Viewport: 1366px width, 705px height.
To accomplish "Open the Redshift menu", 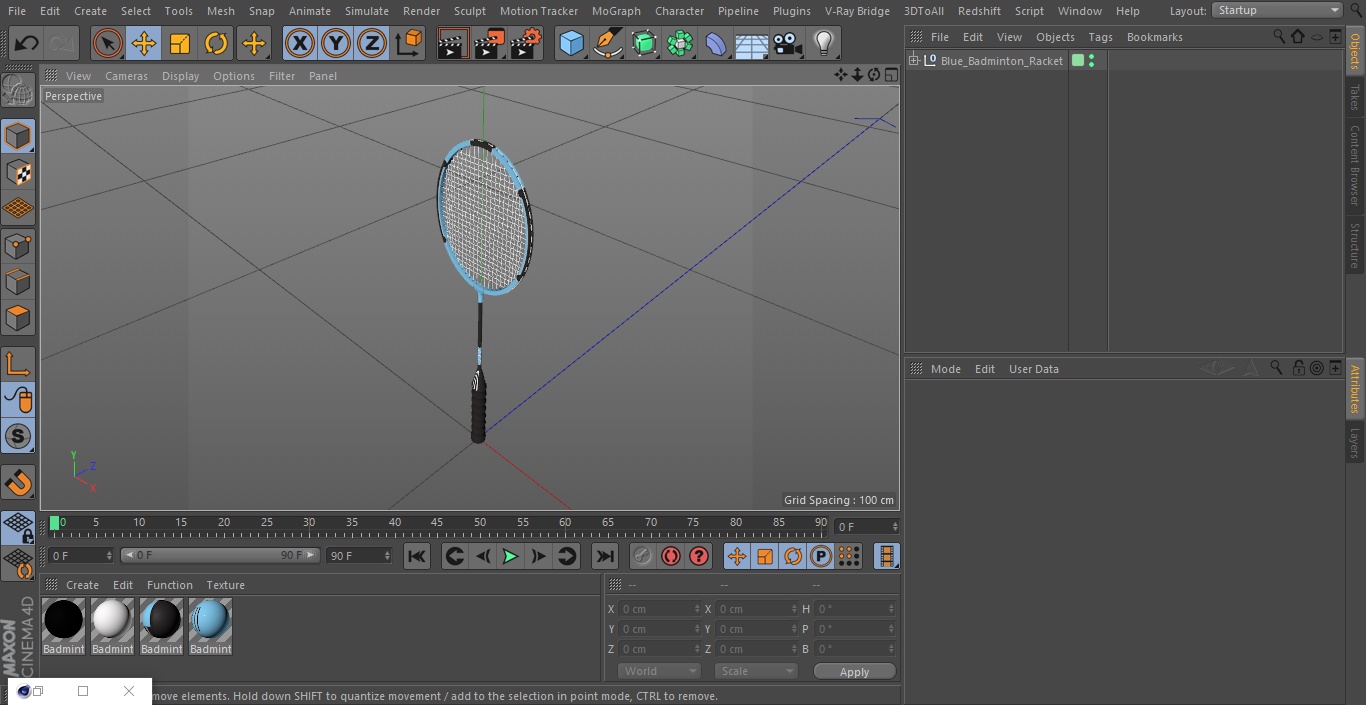I will coord(979,11).
